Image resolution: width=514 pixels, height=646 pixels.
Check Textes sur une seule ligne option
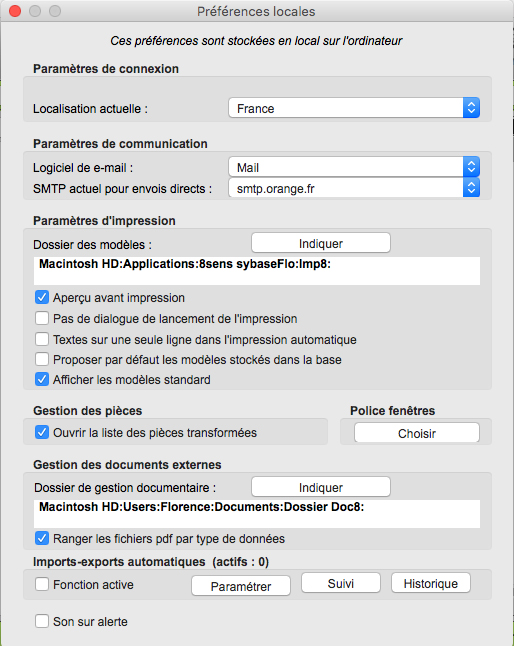click(x=42, y=339)
